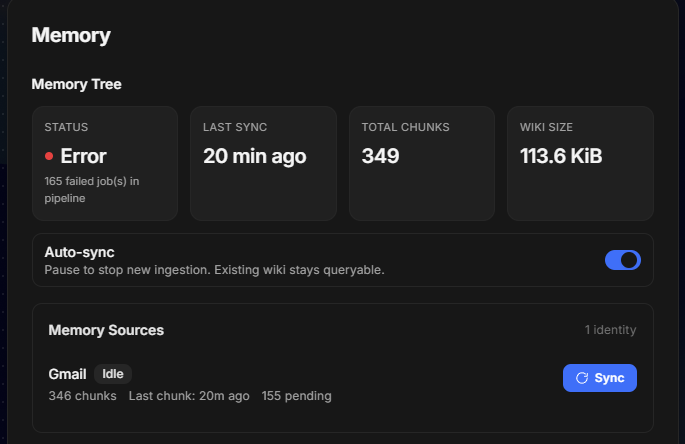Click the Memory Sources heading
Screen dimensions: 685x444
coord(106,330)
